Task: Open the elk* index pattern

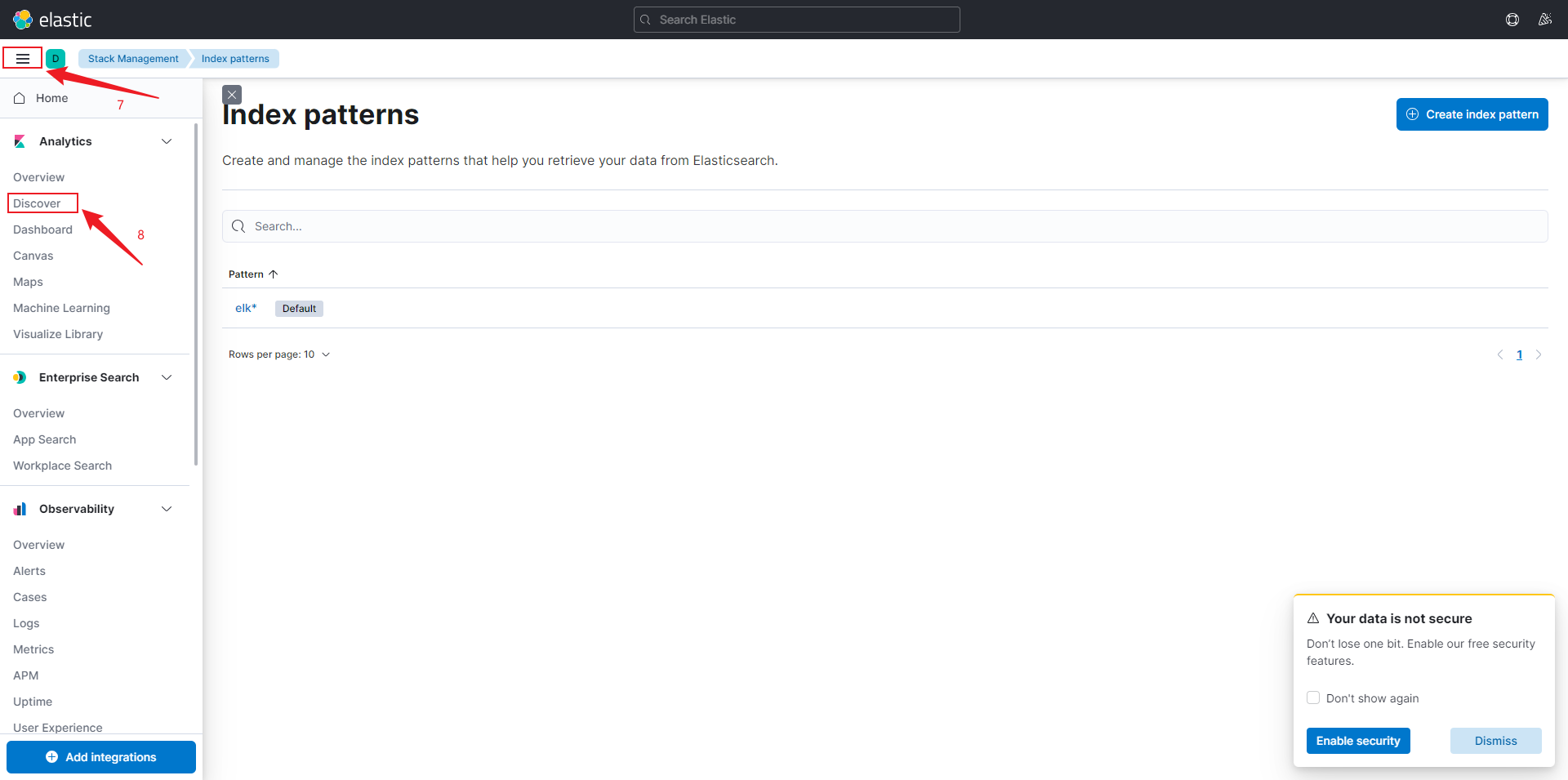Action: [x=246, y=308]
